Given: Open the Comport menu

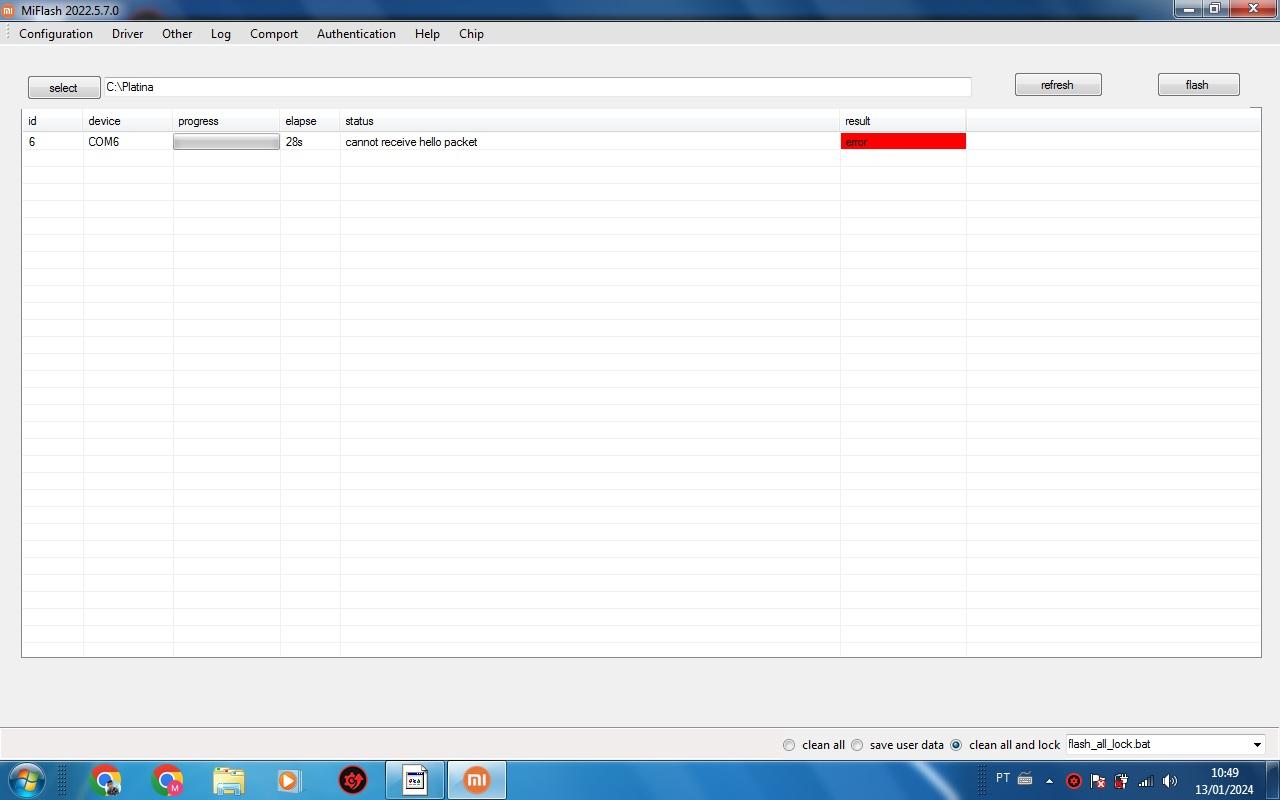Looking at the screenshot, I should tap(274, 34).
